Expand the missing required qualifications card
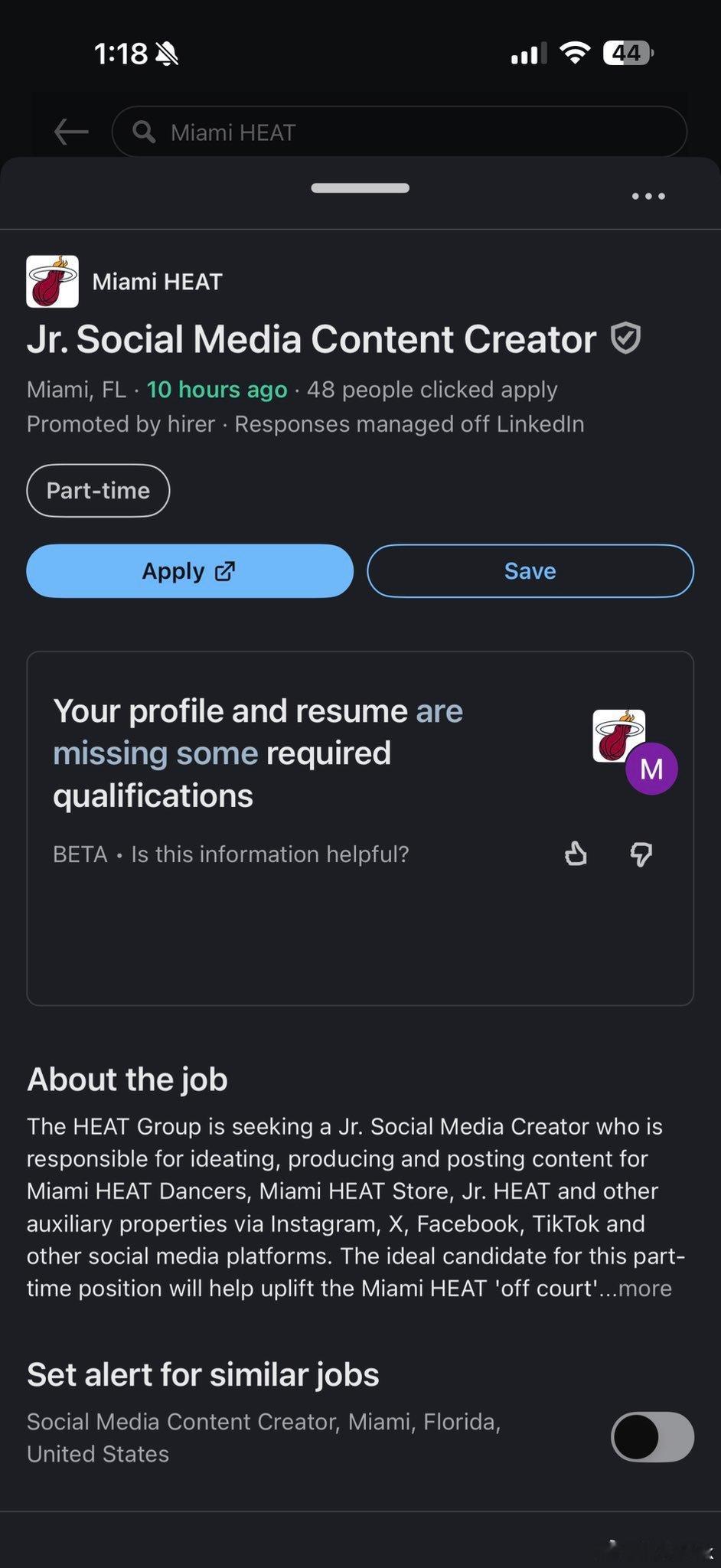Screen dimensions: 721x1568 point(360,828)
